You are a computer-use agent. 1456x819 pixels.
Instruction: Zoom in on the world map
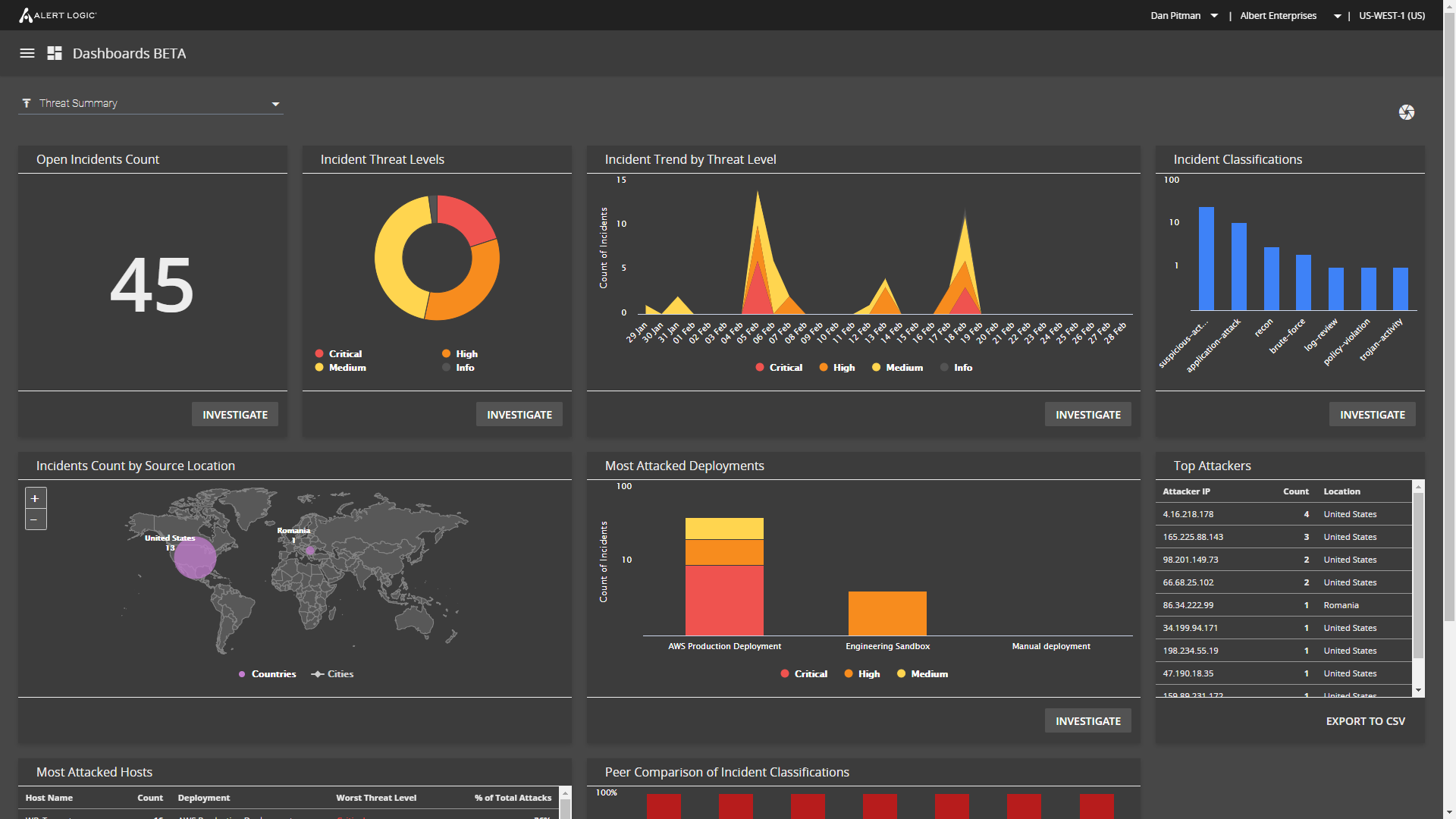[x=35, y=498]
